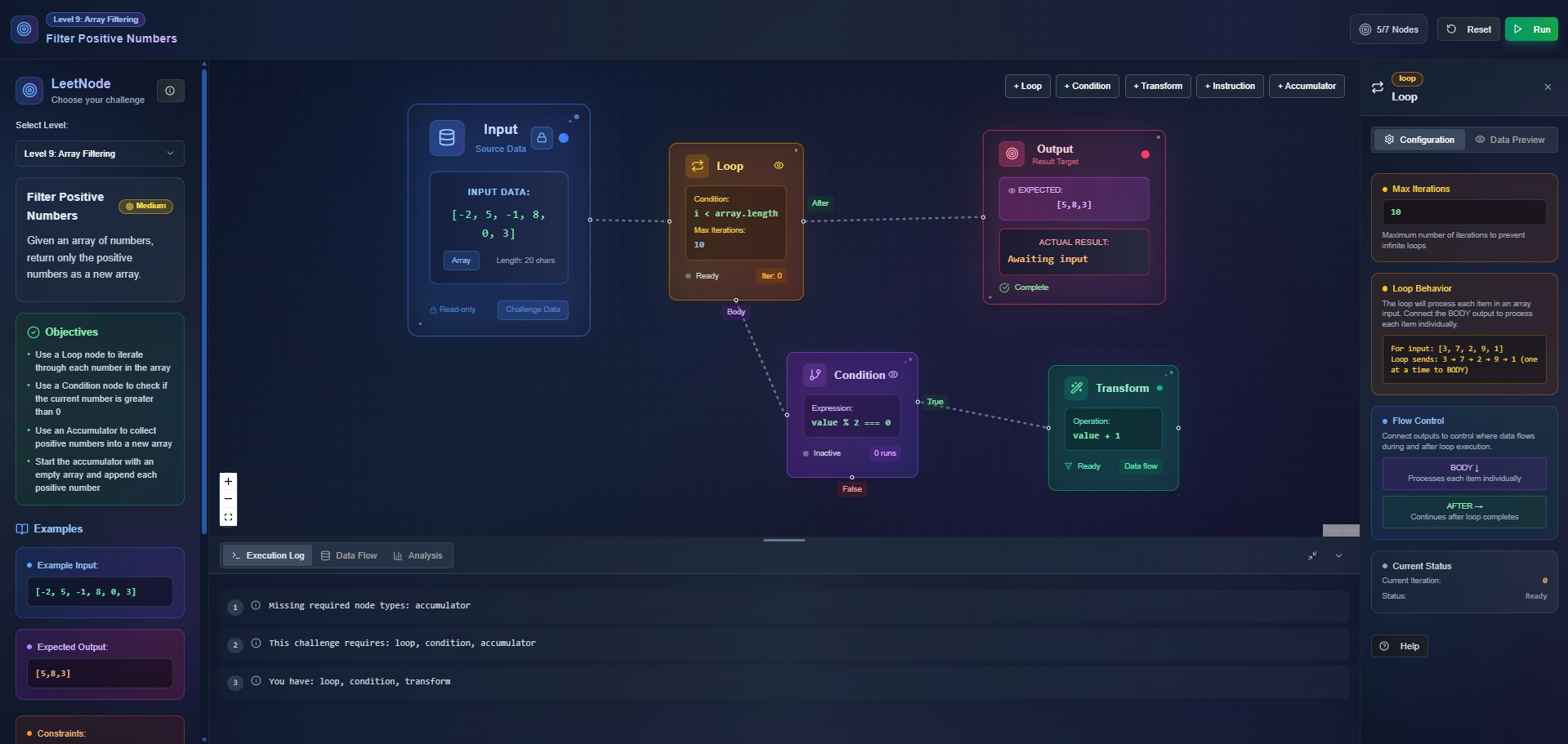Click the Transform node's wand icon
Image resolution: width=1568 pixels, height=744 pixels.
click(1076, 388)
